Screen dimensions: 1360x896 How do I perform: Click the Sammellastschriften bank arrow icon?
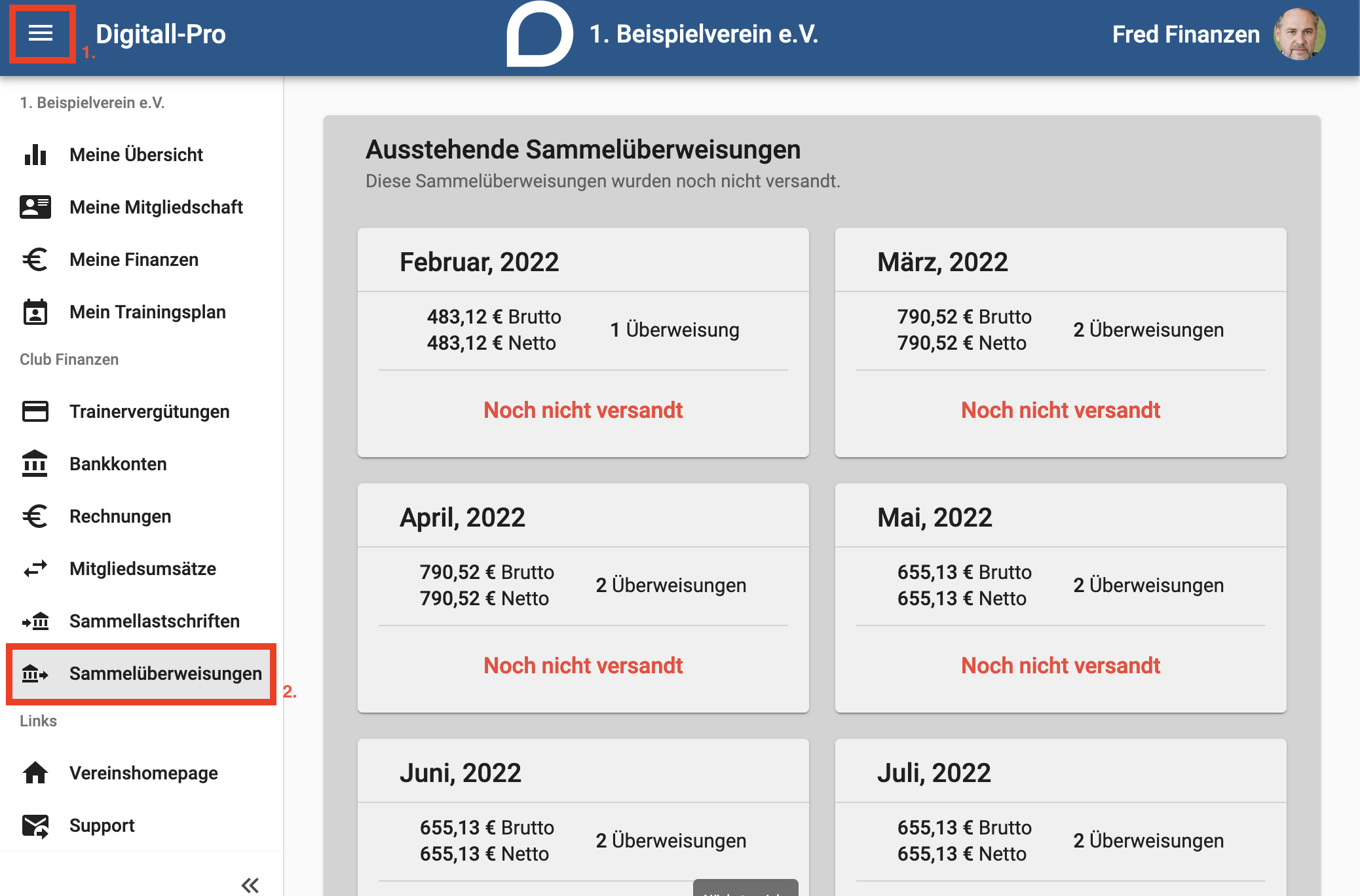35,621
